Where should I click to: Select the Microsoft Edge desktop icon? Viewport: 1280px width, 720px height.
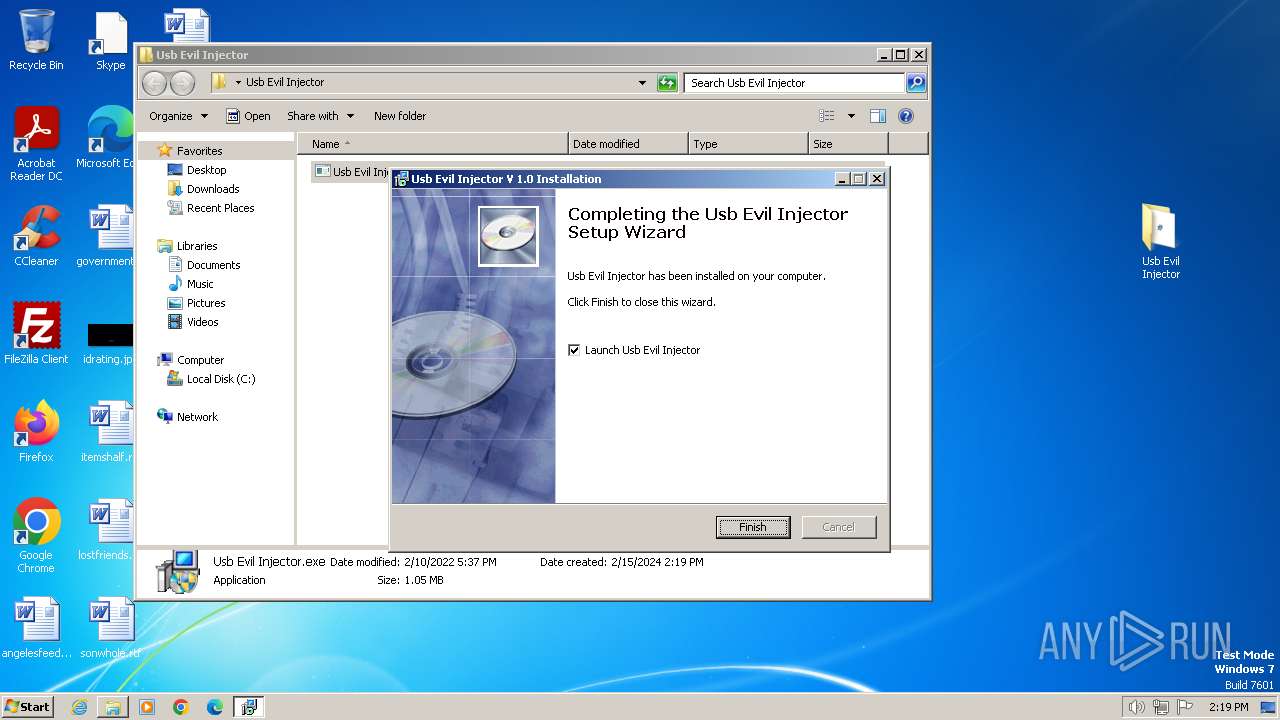tap(104, 139)
